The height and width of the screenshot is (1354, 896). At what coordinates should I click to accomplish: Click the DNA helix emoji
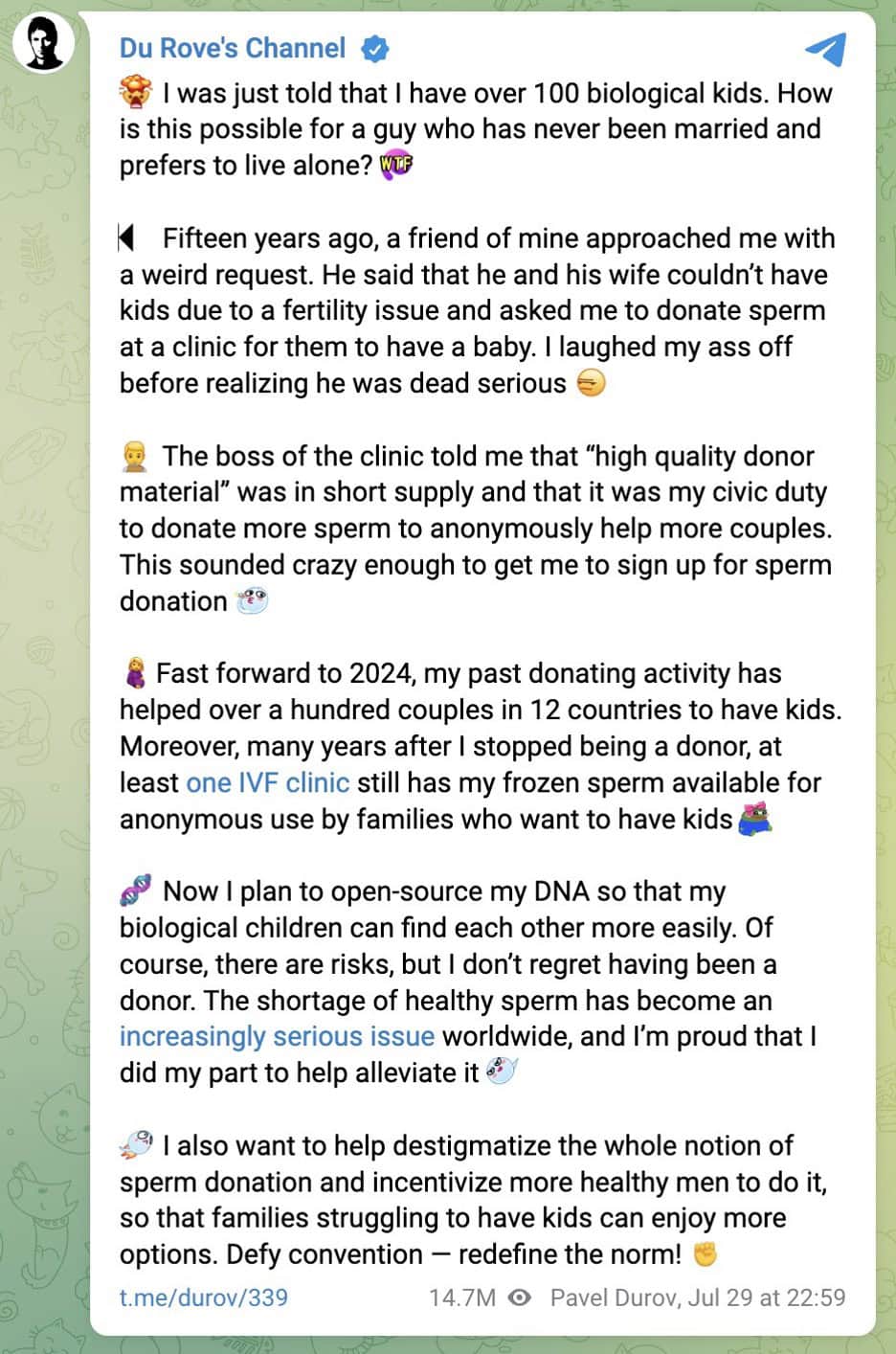click(x=136, y=891)
